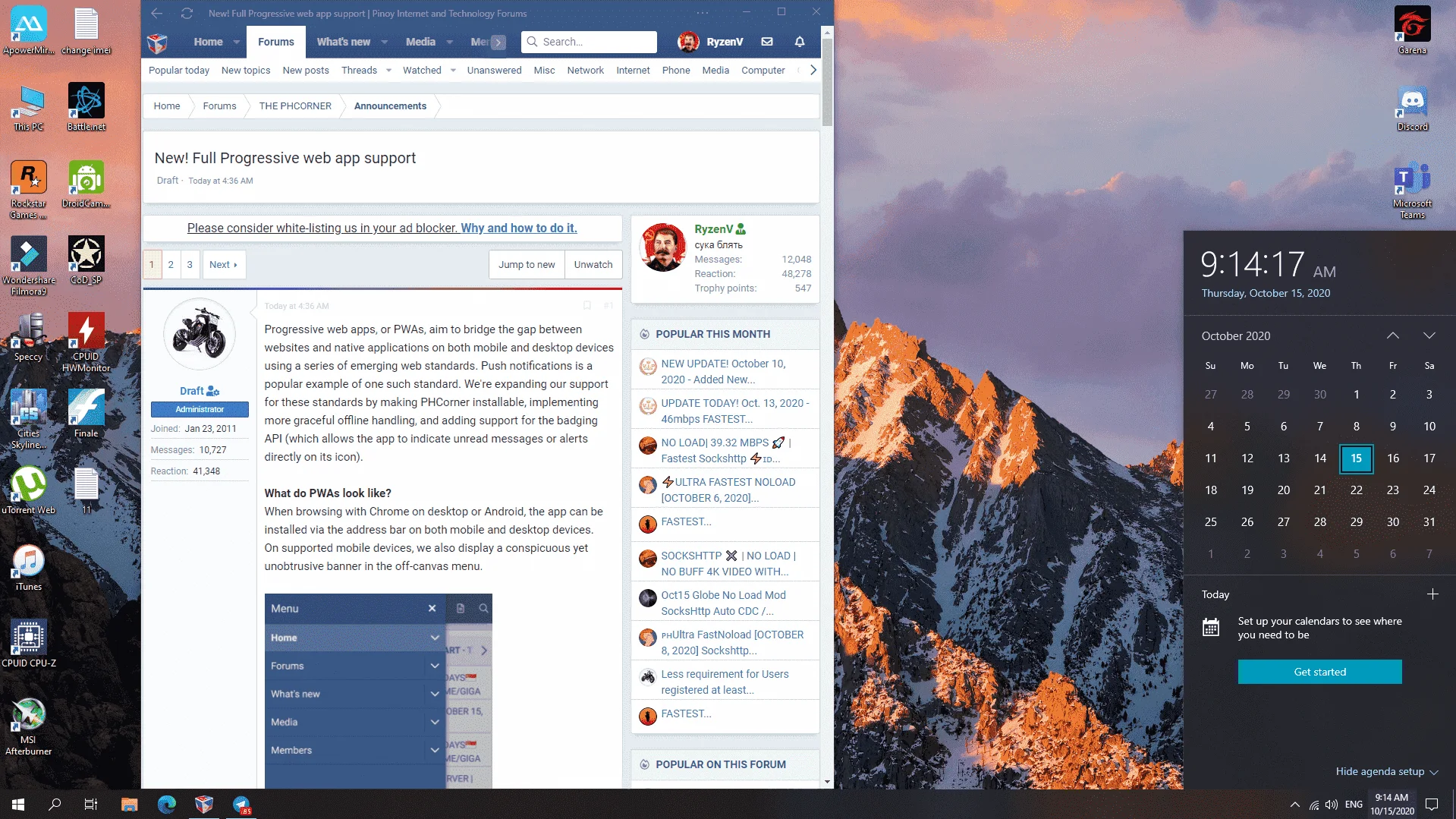Expand Watched sub-nav dropdown

pos(453,71)
